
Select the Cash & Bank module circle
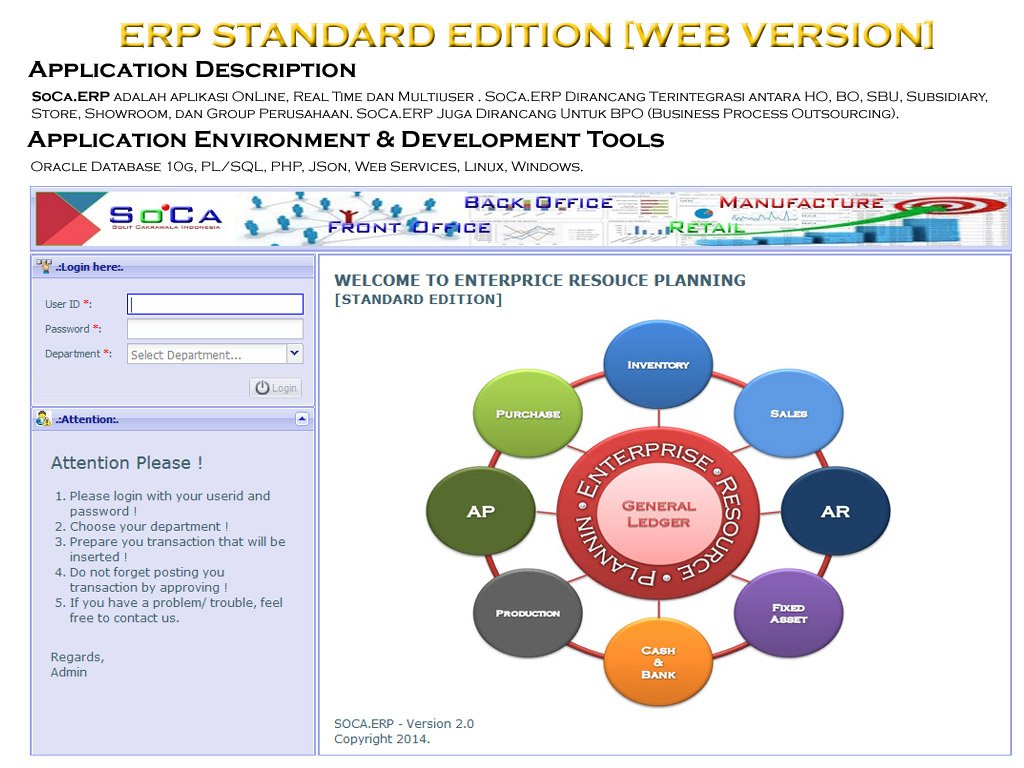(658, 662)
